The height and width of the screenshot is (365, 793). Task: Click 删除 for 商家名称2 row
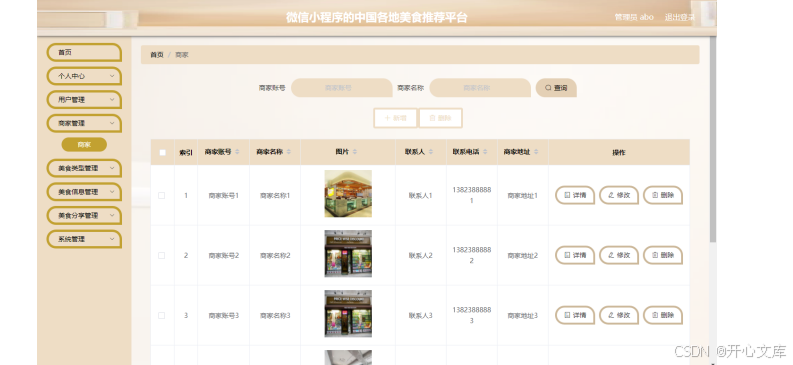tap(663, 255)
